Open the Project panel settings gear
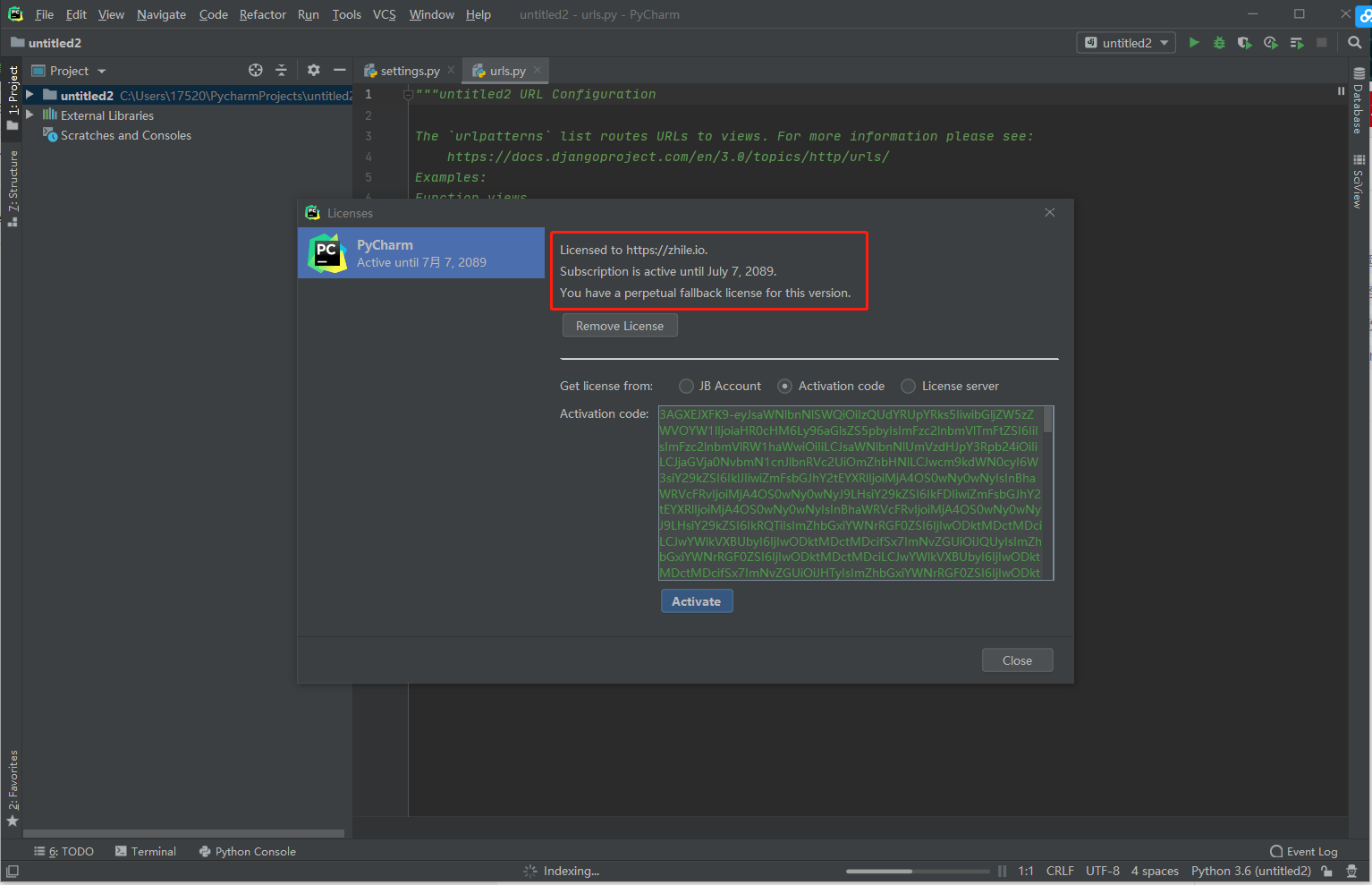Viewport: 1372px width, 885px height. tap(313, 70)
